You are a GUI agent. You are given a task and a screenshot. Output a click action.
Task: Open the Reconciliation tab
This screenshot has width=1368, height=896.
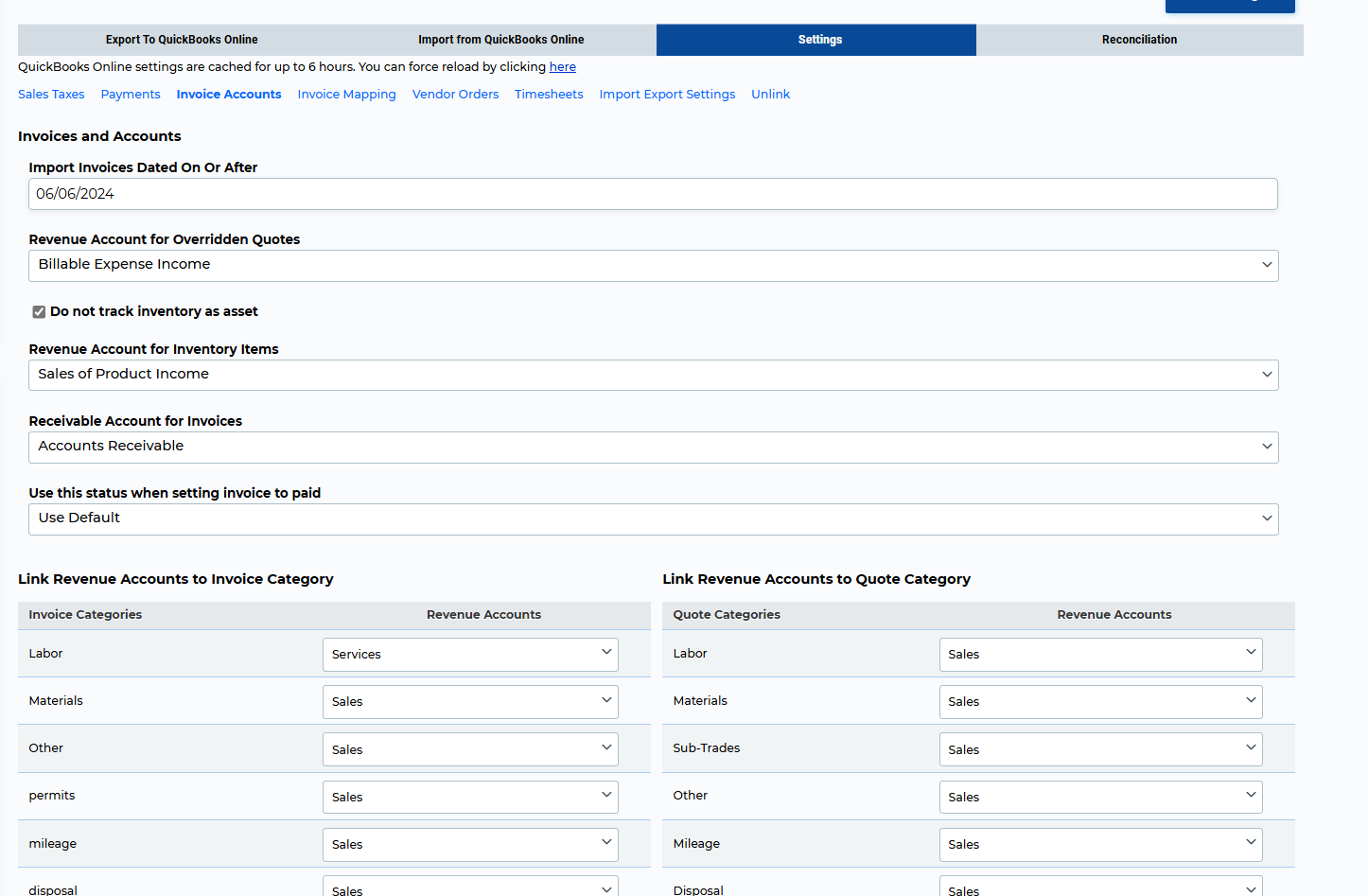[1140, 40]
